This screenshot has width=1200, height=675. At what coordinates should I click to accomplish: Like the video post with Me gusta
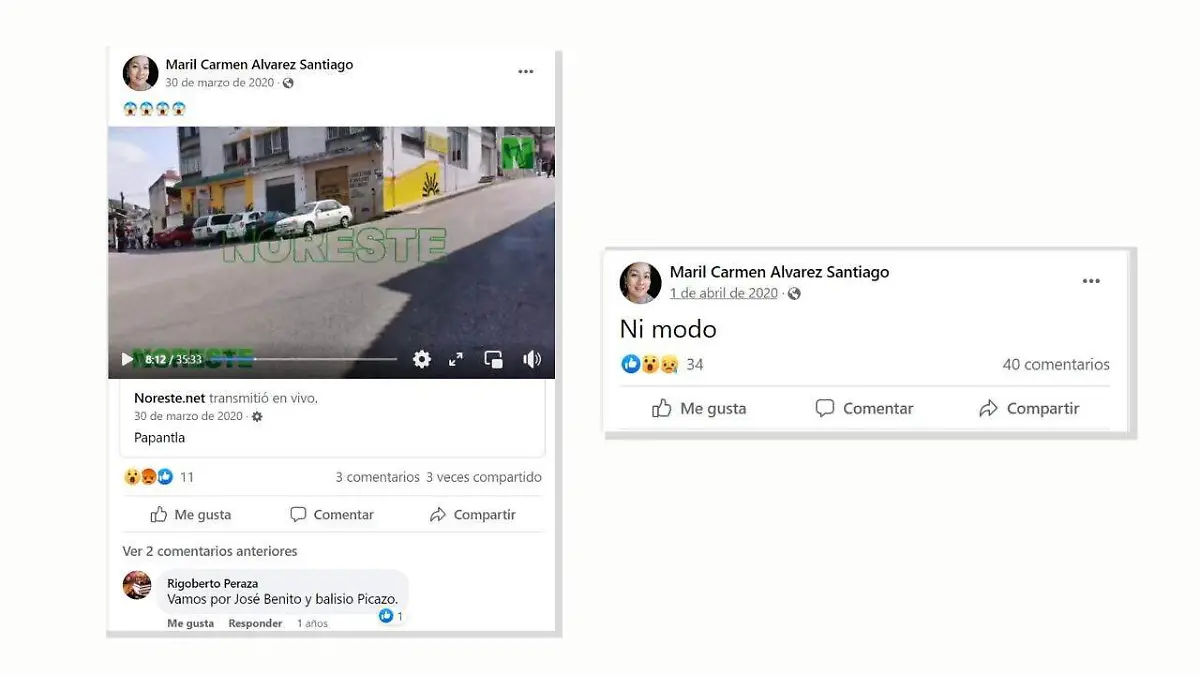[191, 515]
